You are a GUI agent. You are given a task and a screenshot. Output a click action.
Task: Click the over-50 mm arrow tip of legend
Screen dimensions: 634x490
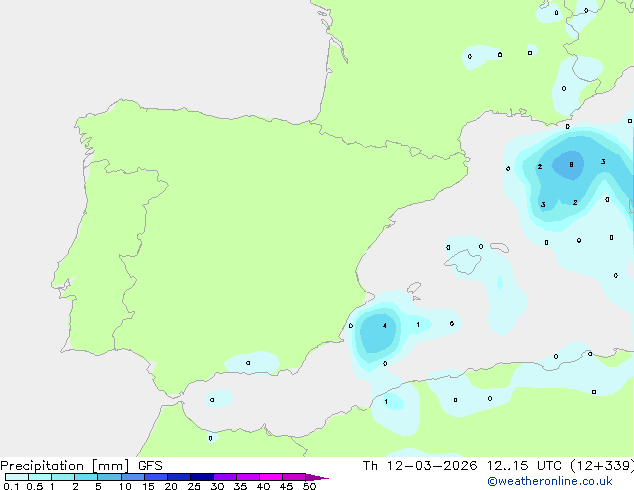[x=317, y=477]
